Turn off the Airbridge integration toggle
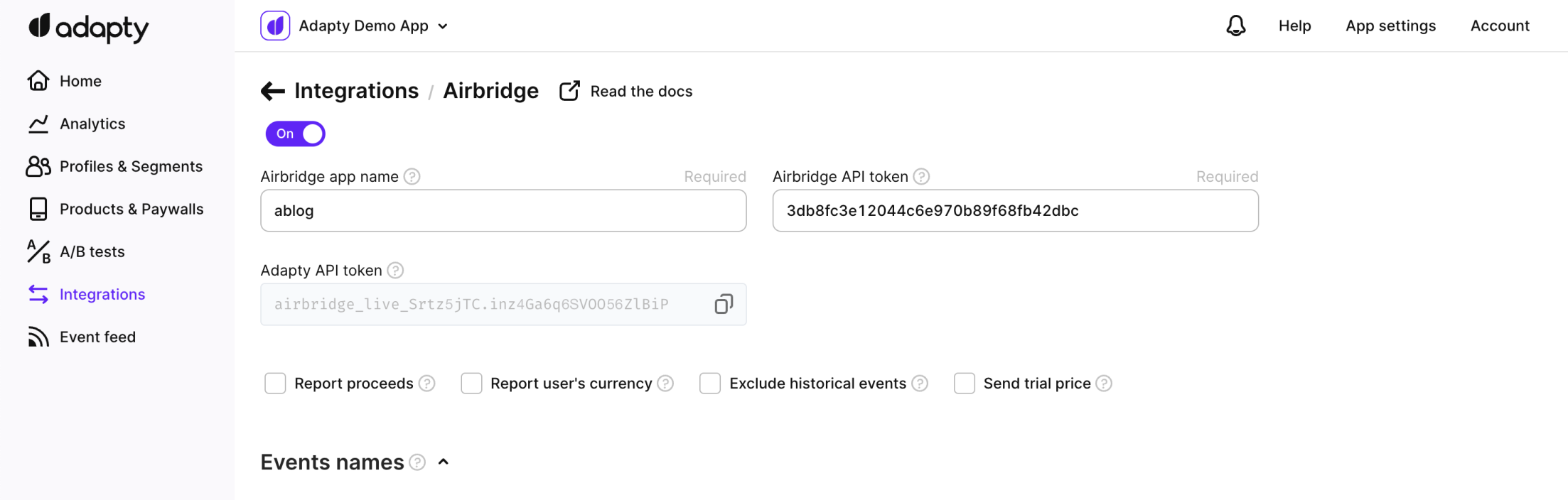Image resolution: width=1568 pixels, height=500 pixels. click(296, 134)
